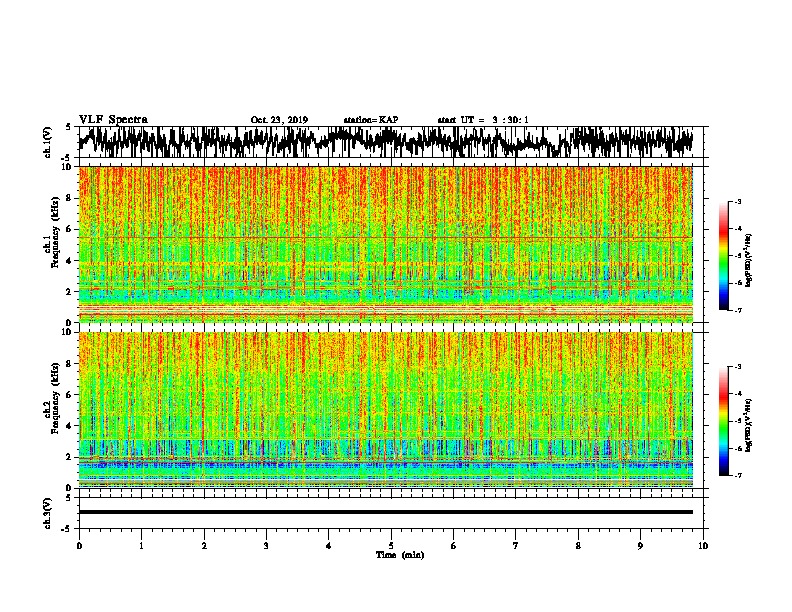792x612 pixels.
Task: Click time axis tick label "9"
Action: click(640, 546)
